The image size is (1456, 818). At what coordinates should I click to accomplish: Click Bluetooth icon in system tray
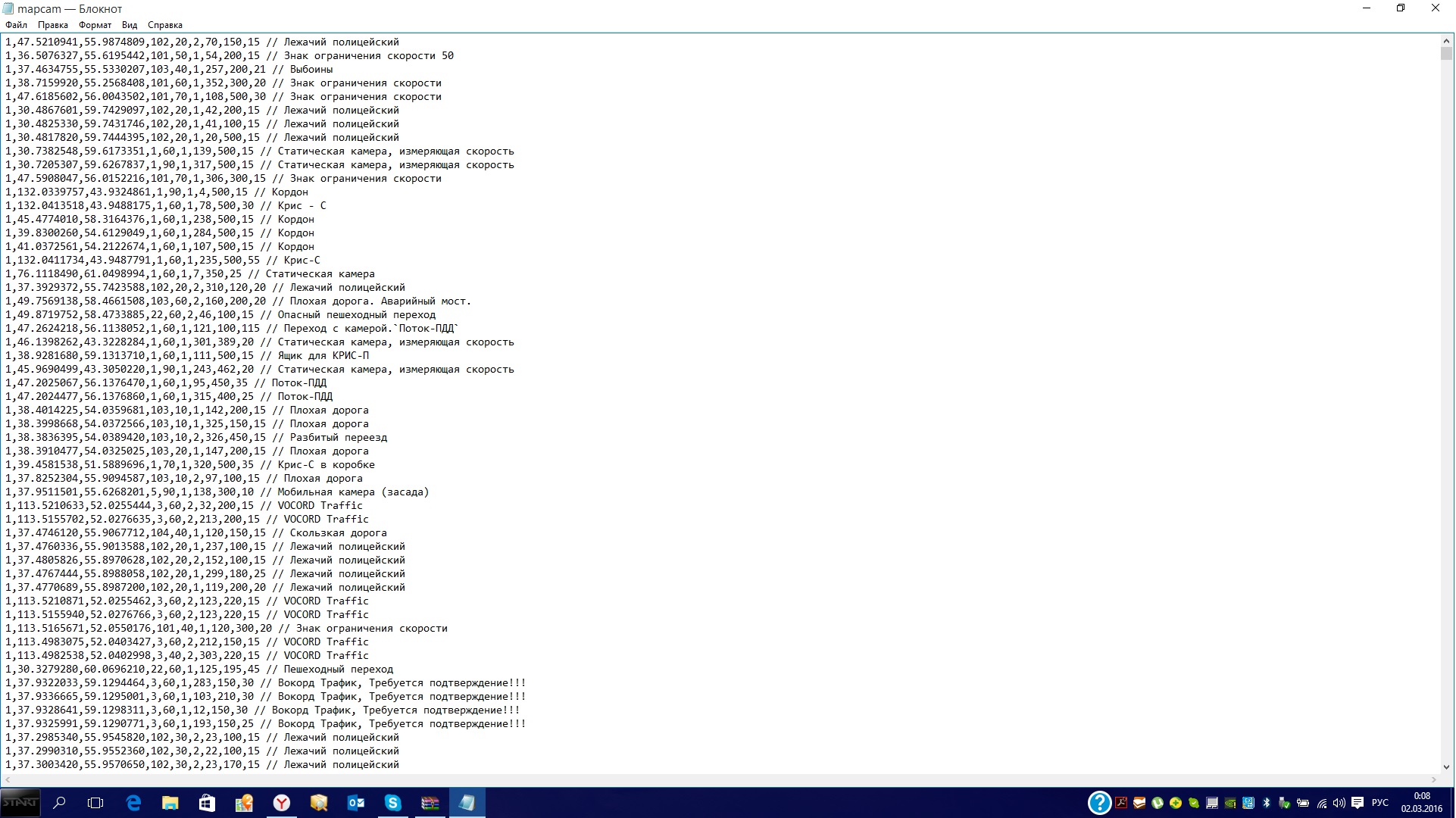(x=1266, y=803)
